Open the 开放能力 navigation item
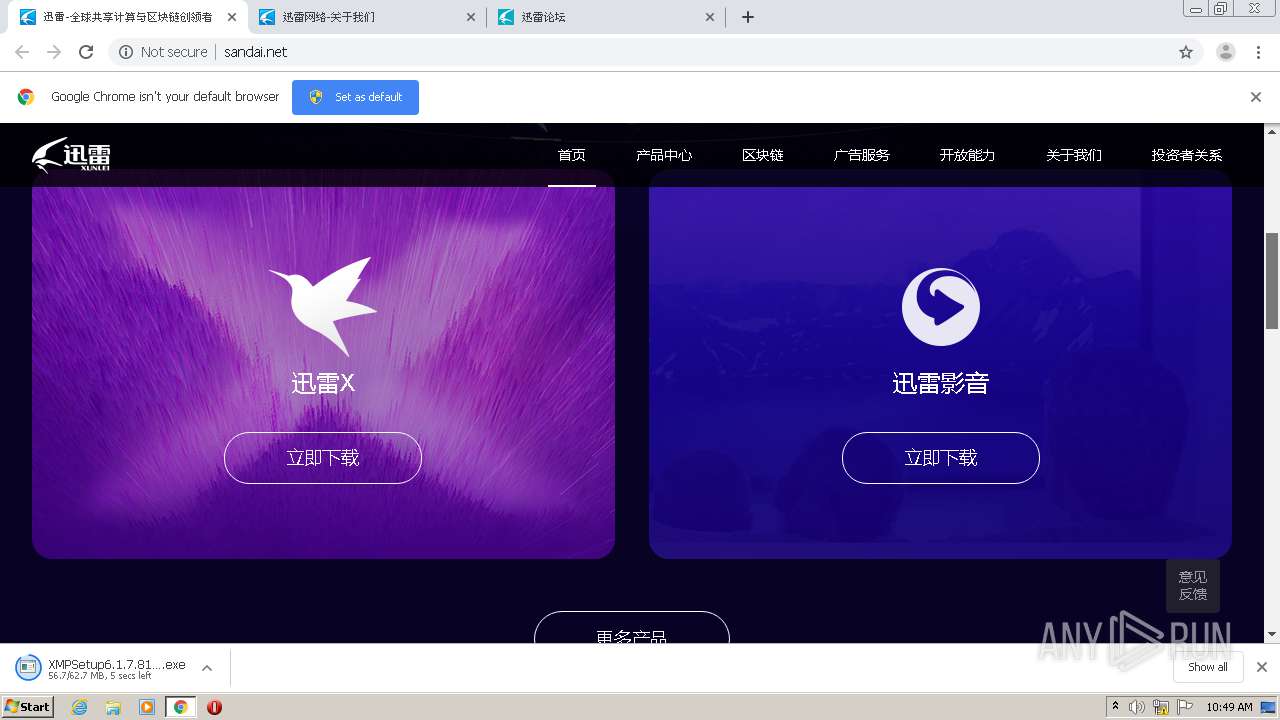The height and width of the screenshot is (720, 1280). point(968,155)
